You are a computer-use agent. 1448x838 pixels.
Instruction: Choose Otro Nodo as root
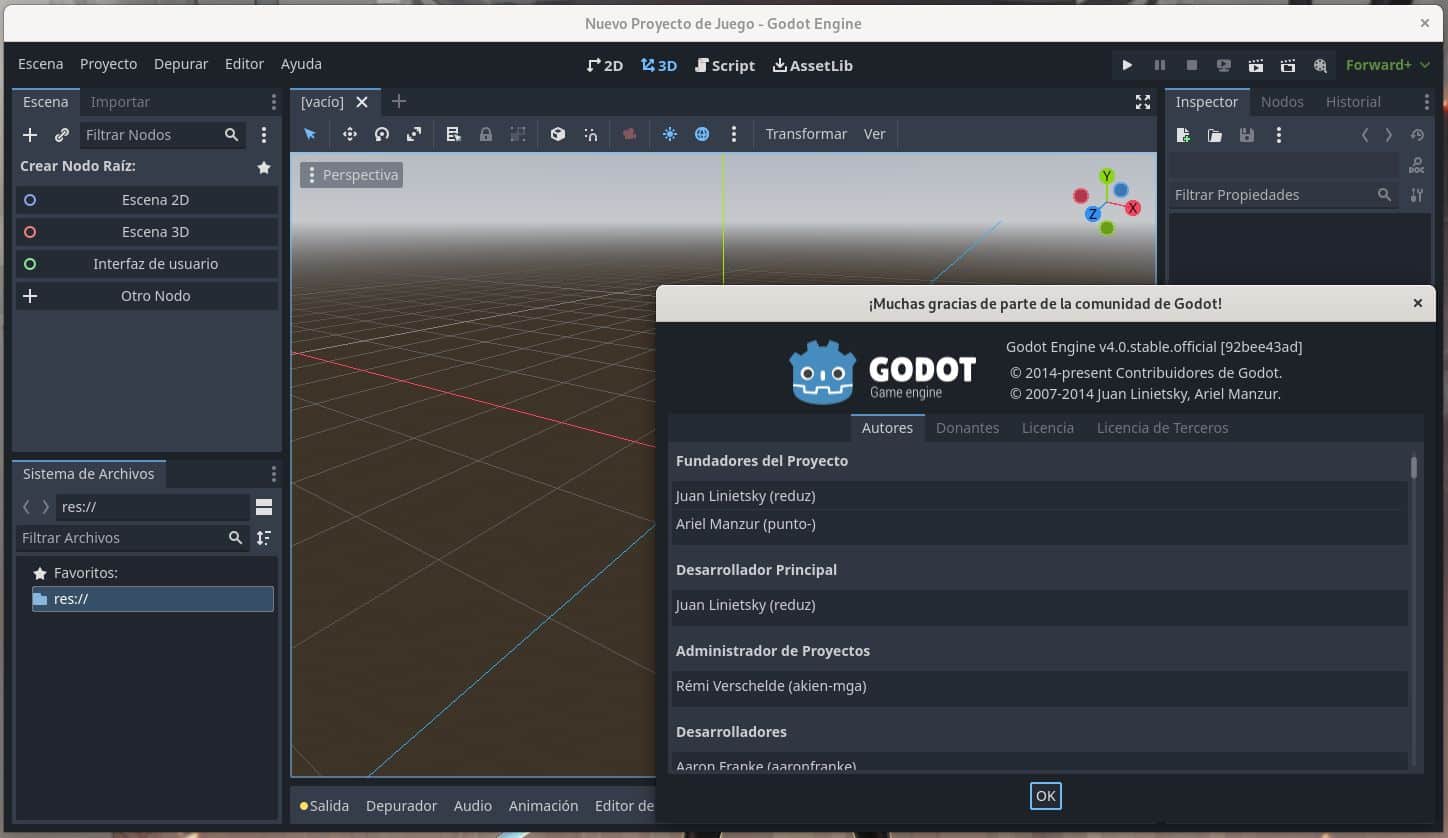pyautogui.click(x=147, y=296)
